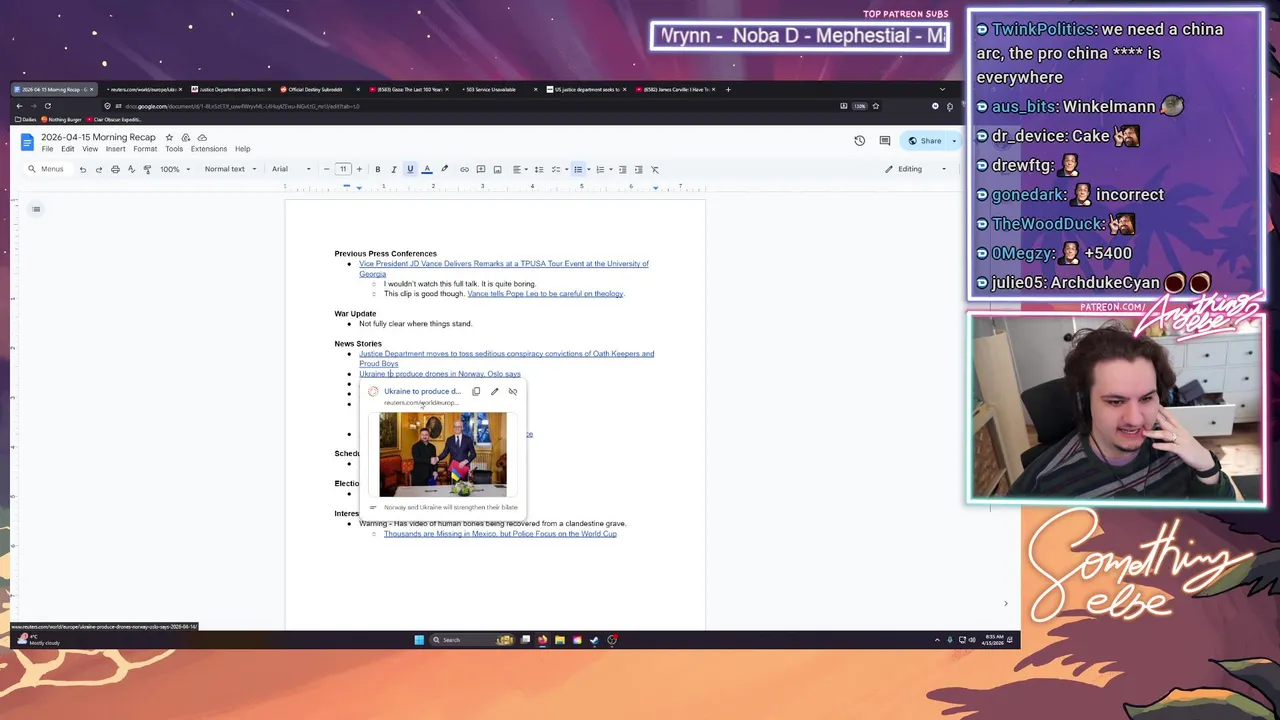Remove link via unlink icon in preview
The height and width of the screenshot is (720, 1280).
click(513, 392)
